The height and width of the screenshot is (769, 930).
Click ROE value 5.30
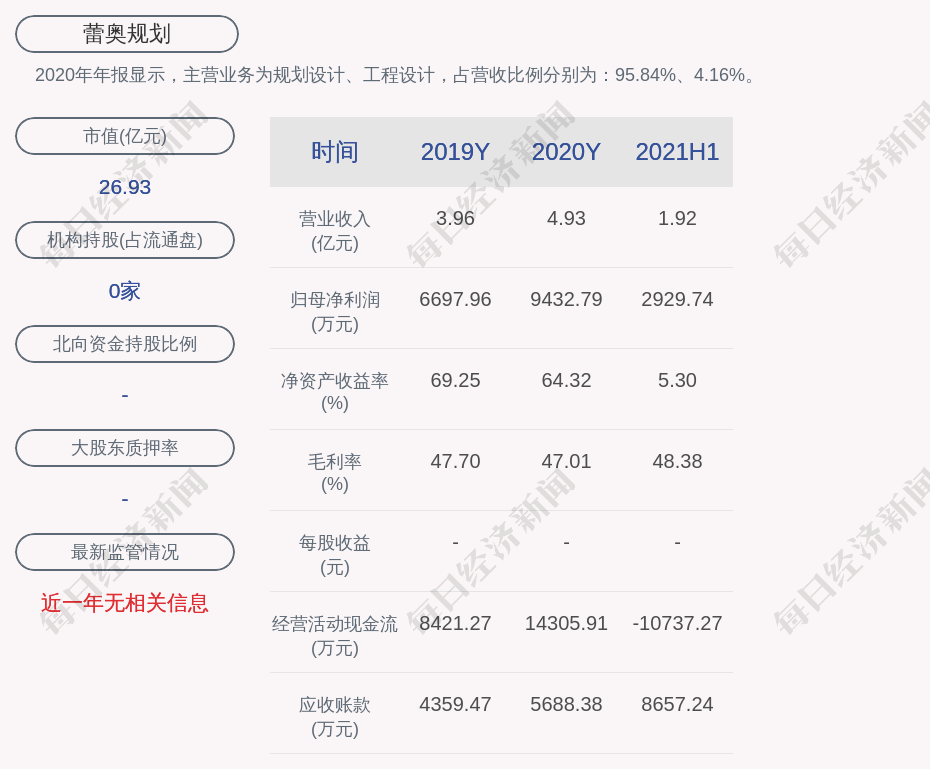pos(677,380)
